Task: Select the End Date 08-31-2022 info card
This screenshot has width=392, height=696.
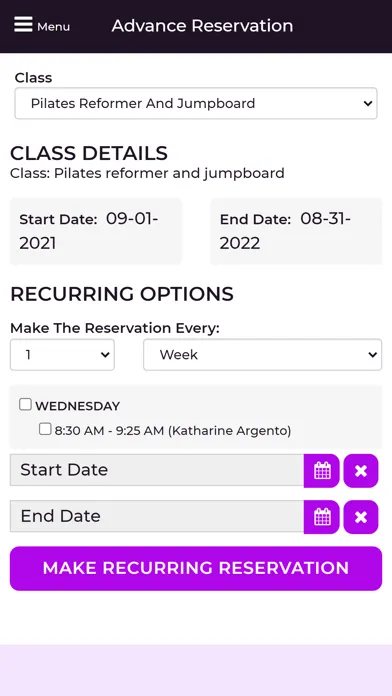Action: coord(296,231)
